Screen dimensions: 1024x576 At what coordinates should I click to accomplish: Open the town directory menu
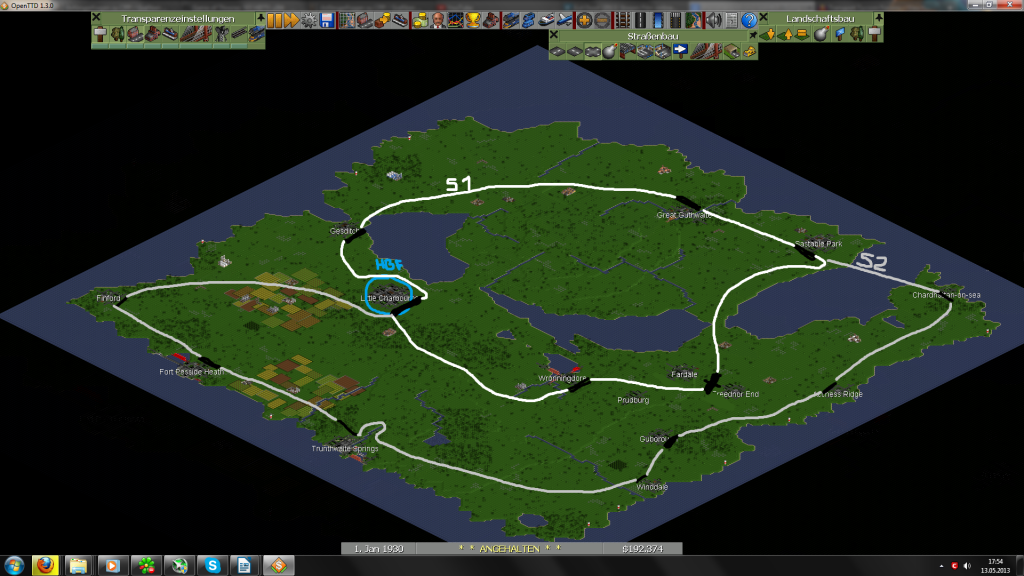[364, 20]
